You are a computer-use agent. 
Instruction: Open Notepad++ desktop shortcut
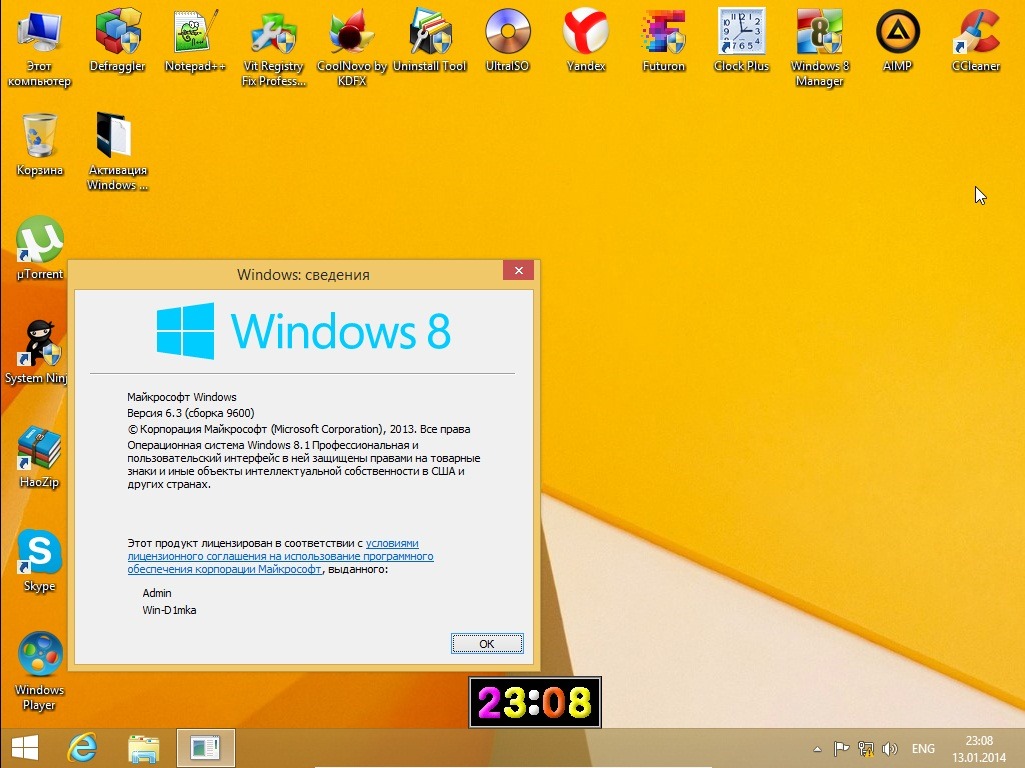click(195, 39)
